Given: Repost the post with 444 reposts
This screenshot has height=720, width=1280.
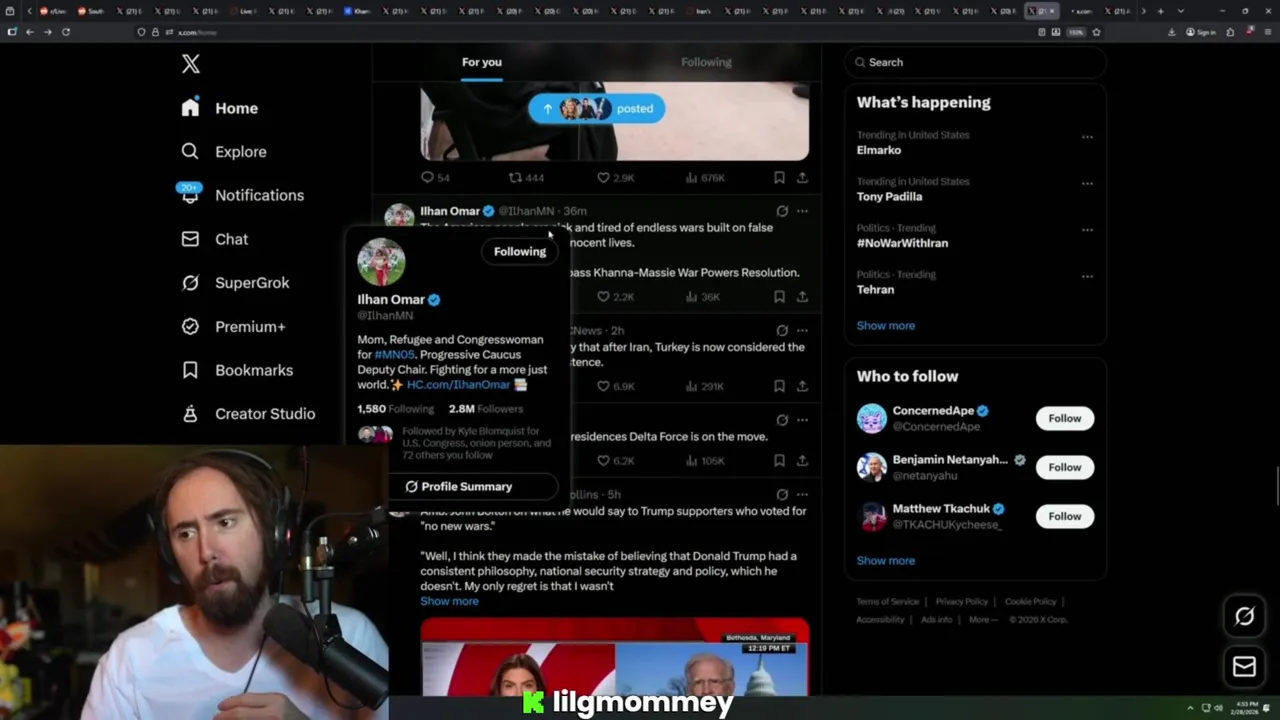Looking at the screenshot, I should tap(526, 178).
